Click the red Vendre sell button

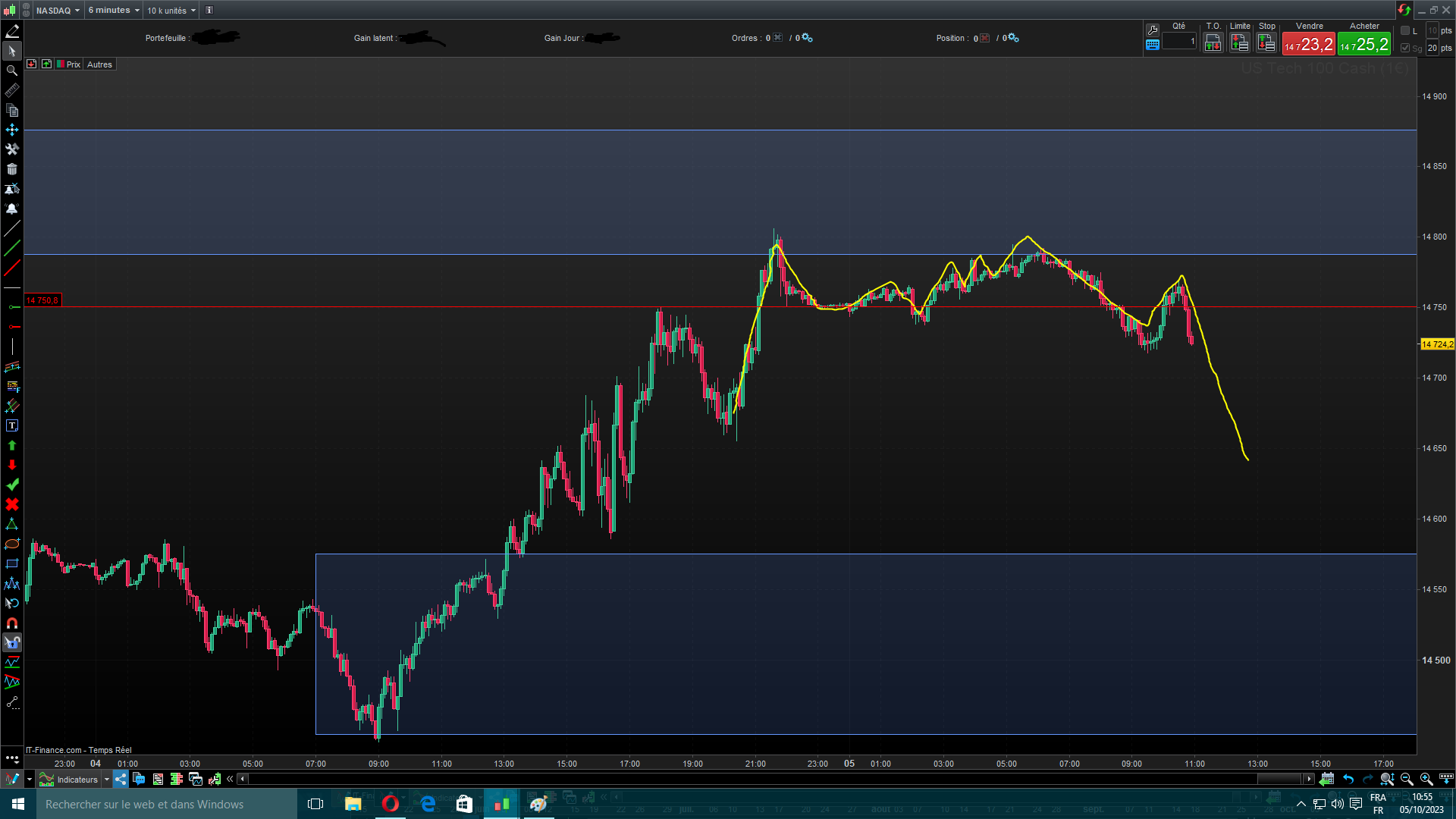(x=1309, y=44)
